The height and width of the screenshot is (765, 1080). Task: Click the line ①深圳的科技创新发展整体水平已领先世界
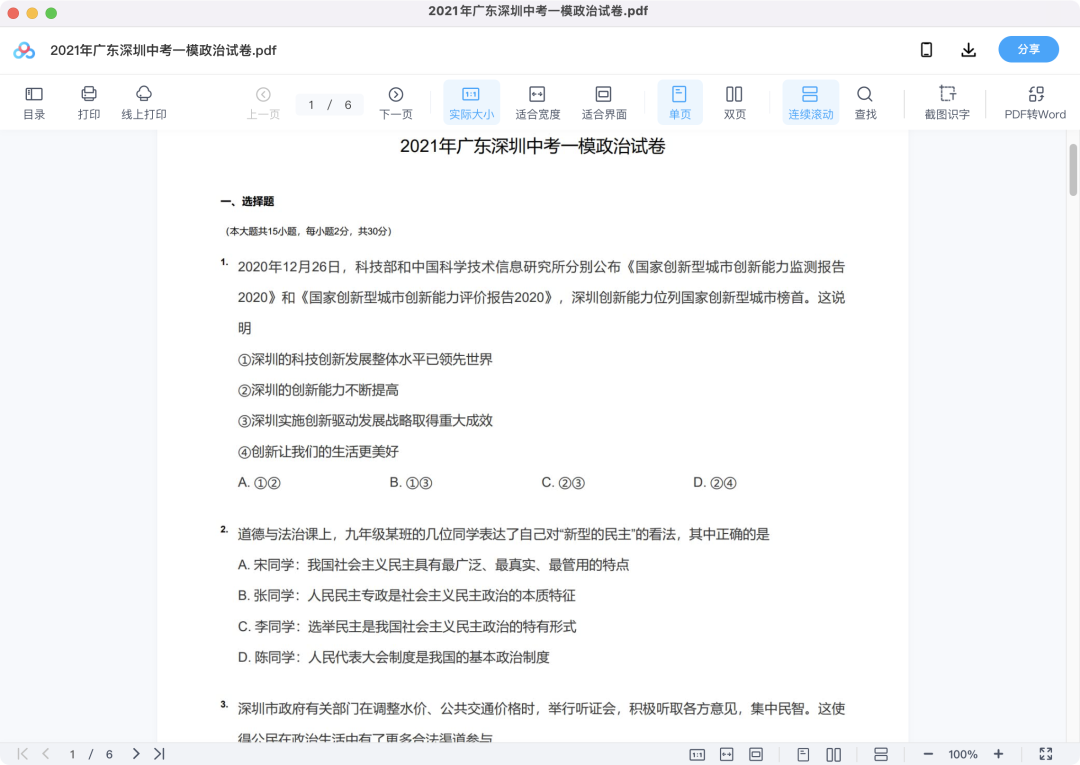point(365,359)
